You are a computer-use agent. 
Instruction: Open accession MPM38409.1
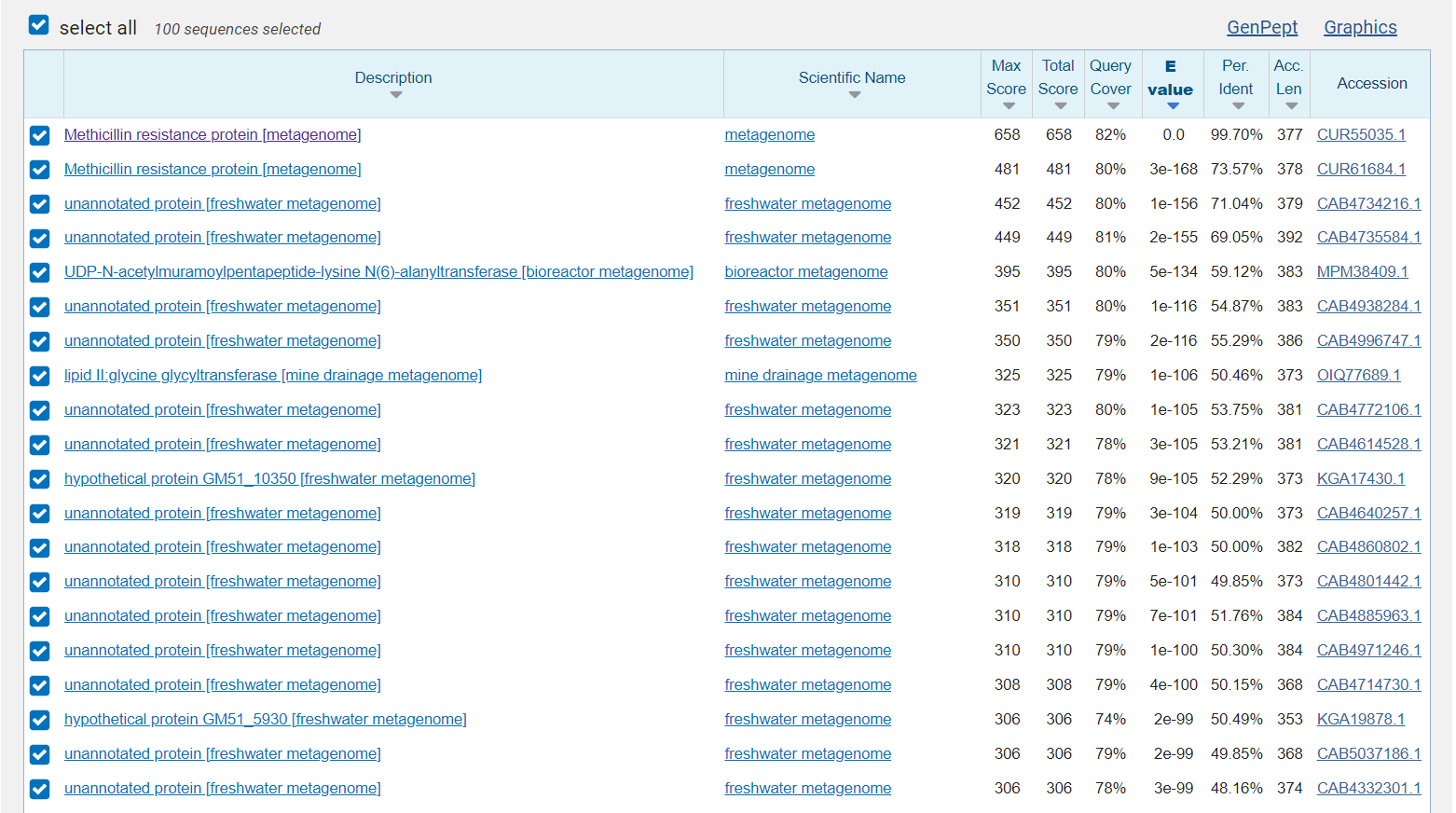1363,271
